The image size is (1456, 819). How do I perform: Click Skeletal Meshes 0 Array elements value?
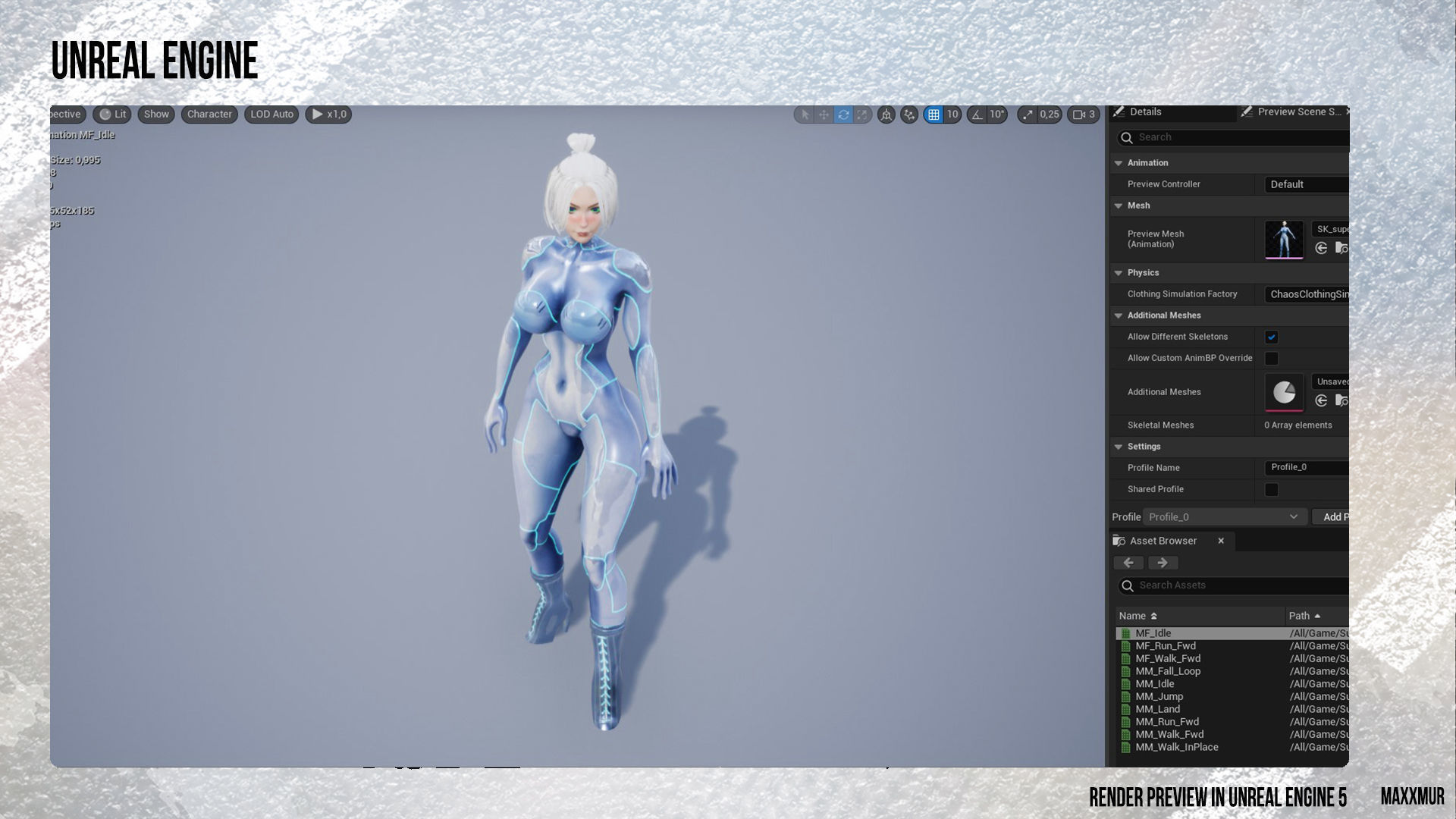pyautogui.click(x=1298, y=425)
